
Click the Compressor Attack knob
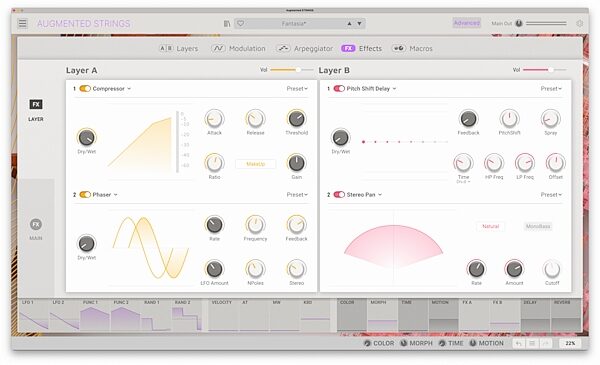[x=214, y=119]
